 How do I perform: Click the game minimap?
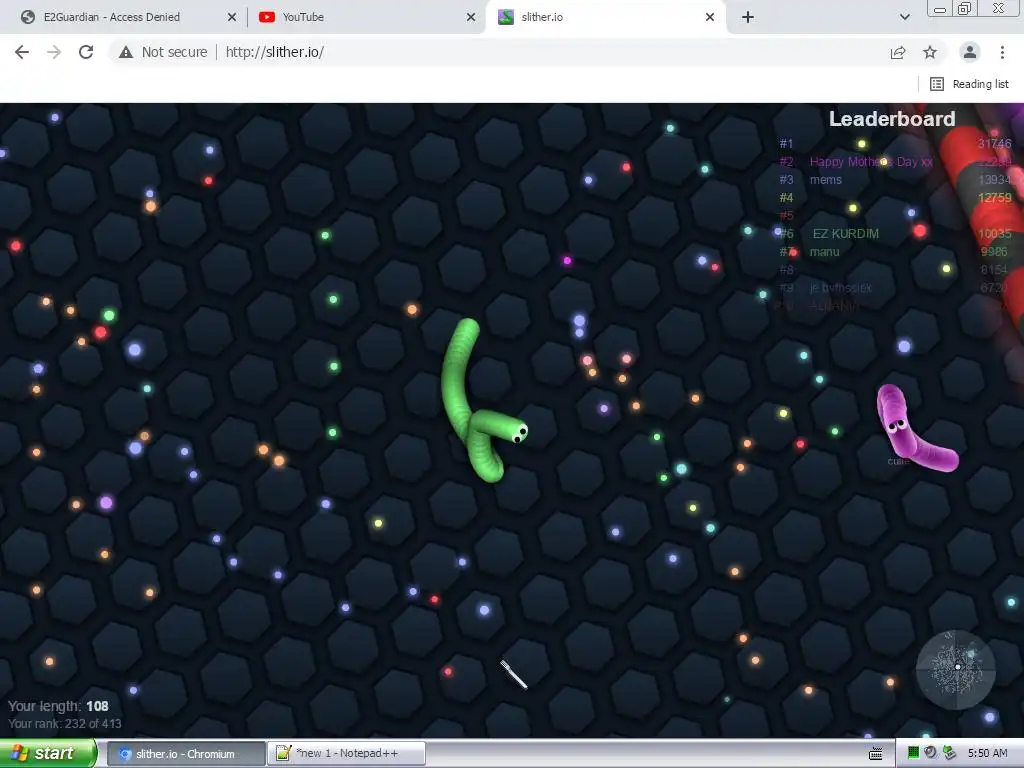pyautogui.click(x=956, y=669)
